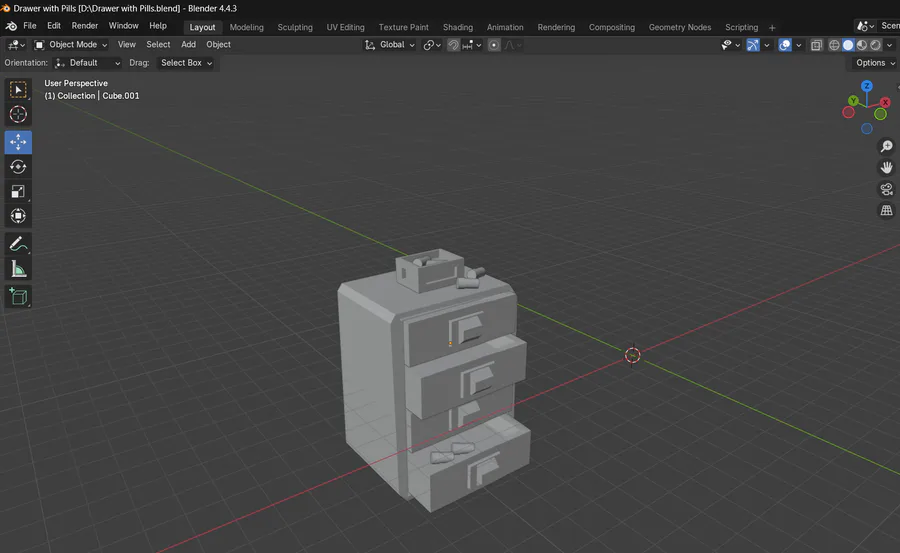Switch to UV Editing workspace tab
Viewport: 900px width, 553px height.
pyautogui.click(x=346, y=28)
